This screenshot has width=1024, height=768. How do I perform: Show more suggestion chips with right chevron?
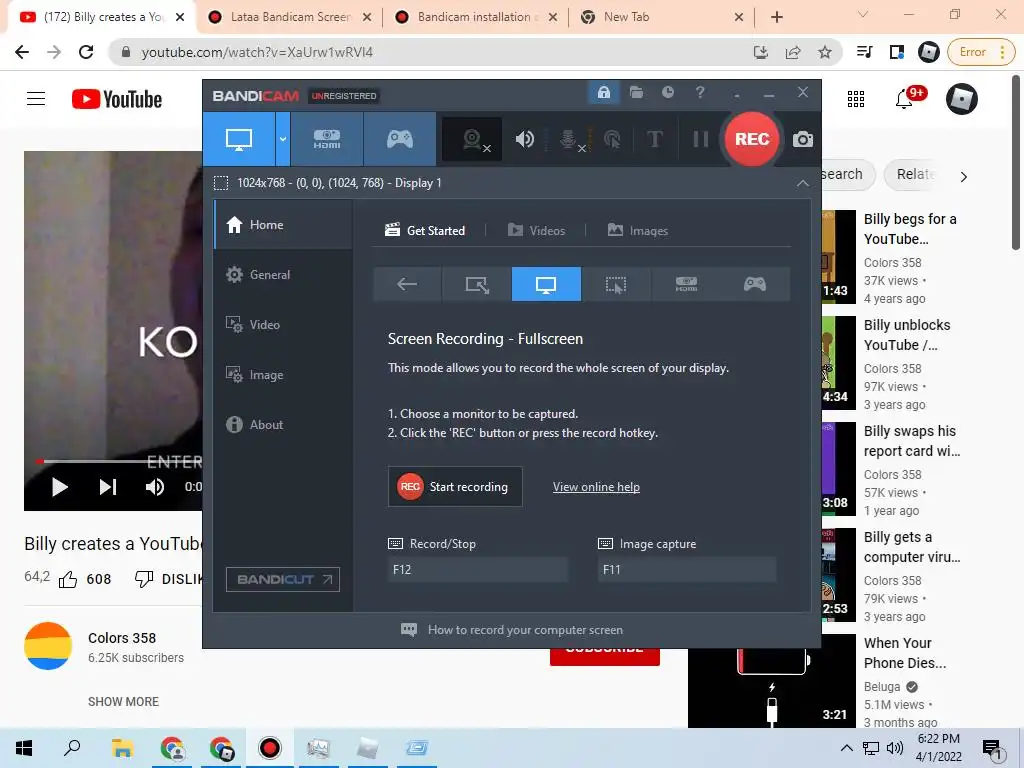pos(964,177)
